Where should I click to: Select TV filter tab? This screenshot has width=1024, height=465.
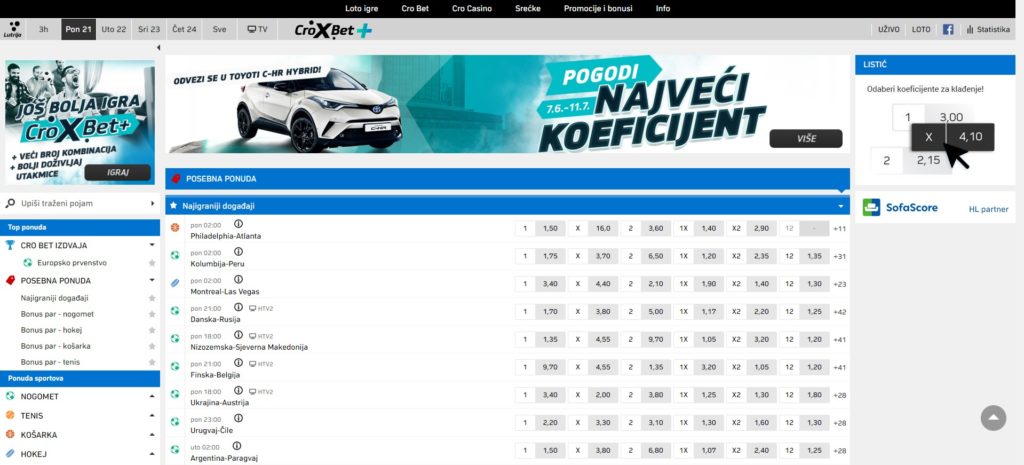(257, 29)
